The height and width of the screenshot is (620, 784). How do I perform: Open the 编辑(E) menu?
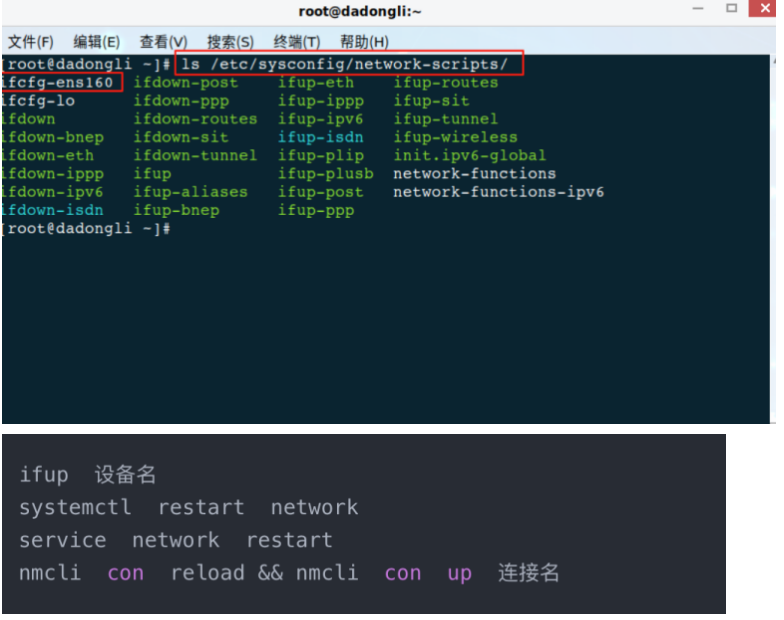click(x=96, y=42)
